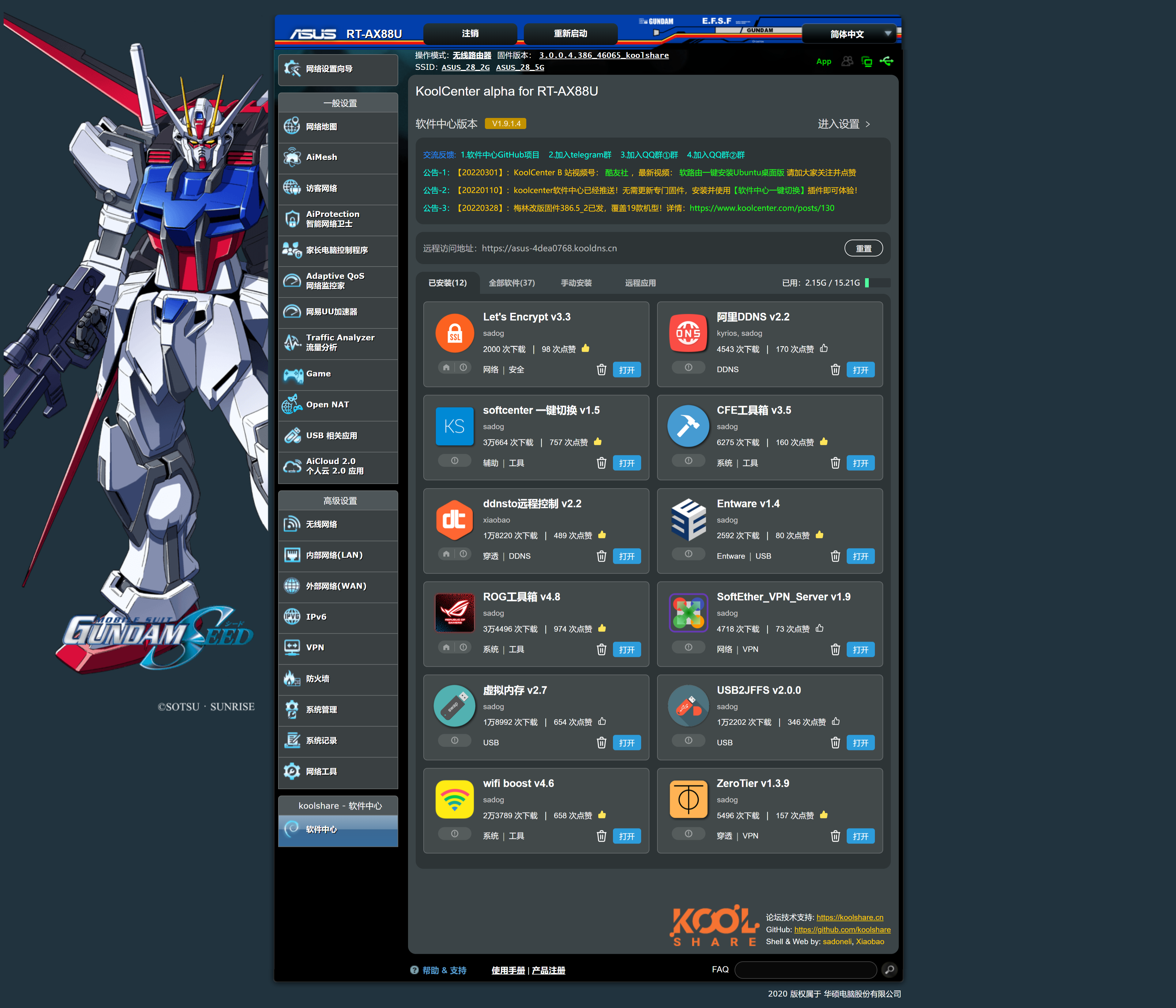
Task: Click the FAQ search magnifier icon
Action: tap(889, 969)
